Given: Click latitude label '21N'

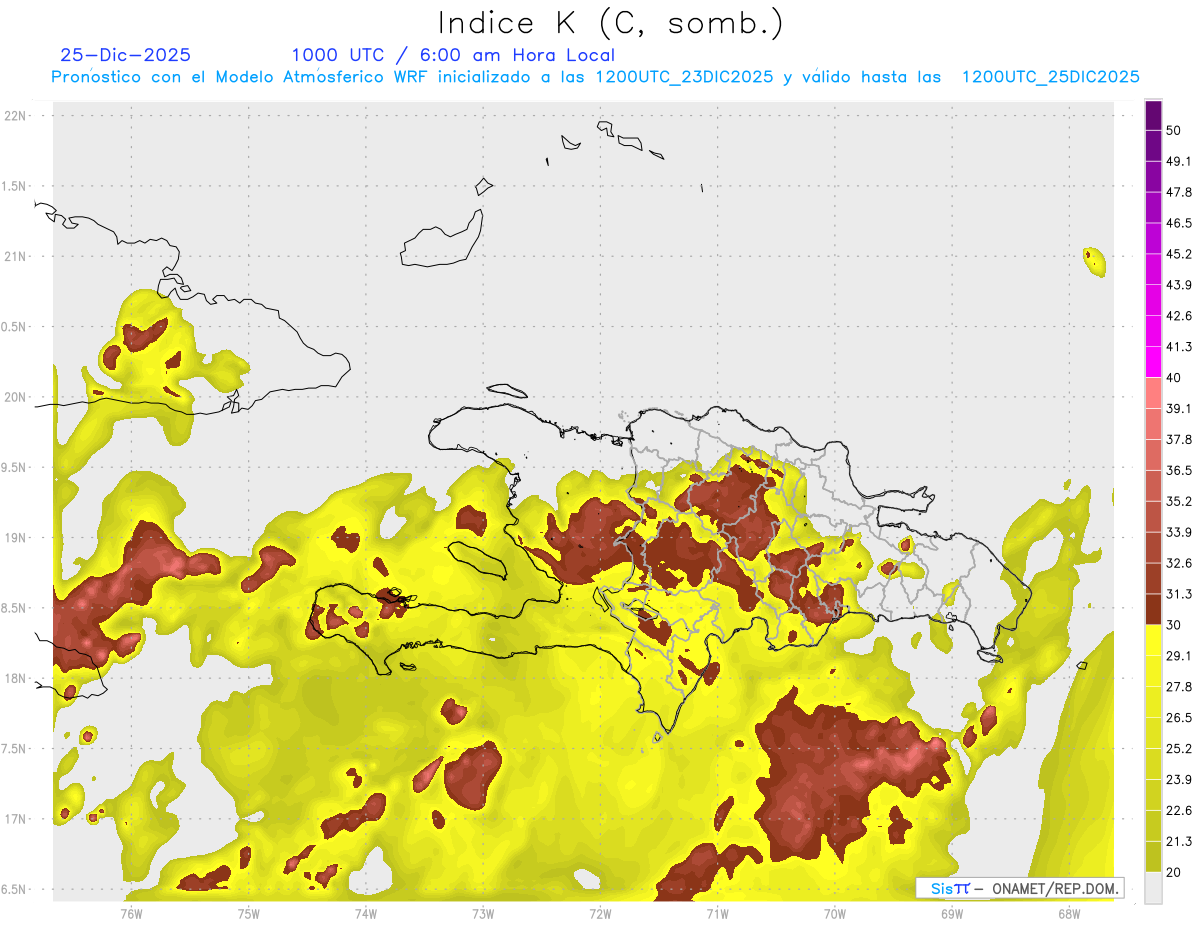Looking at the screenshot, I should pyautogui.click(x=17, y=256).
